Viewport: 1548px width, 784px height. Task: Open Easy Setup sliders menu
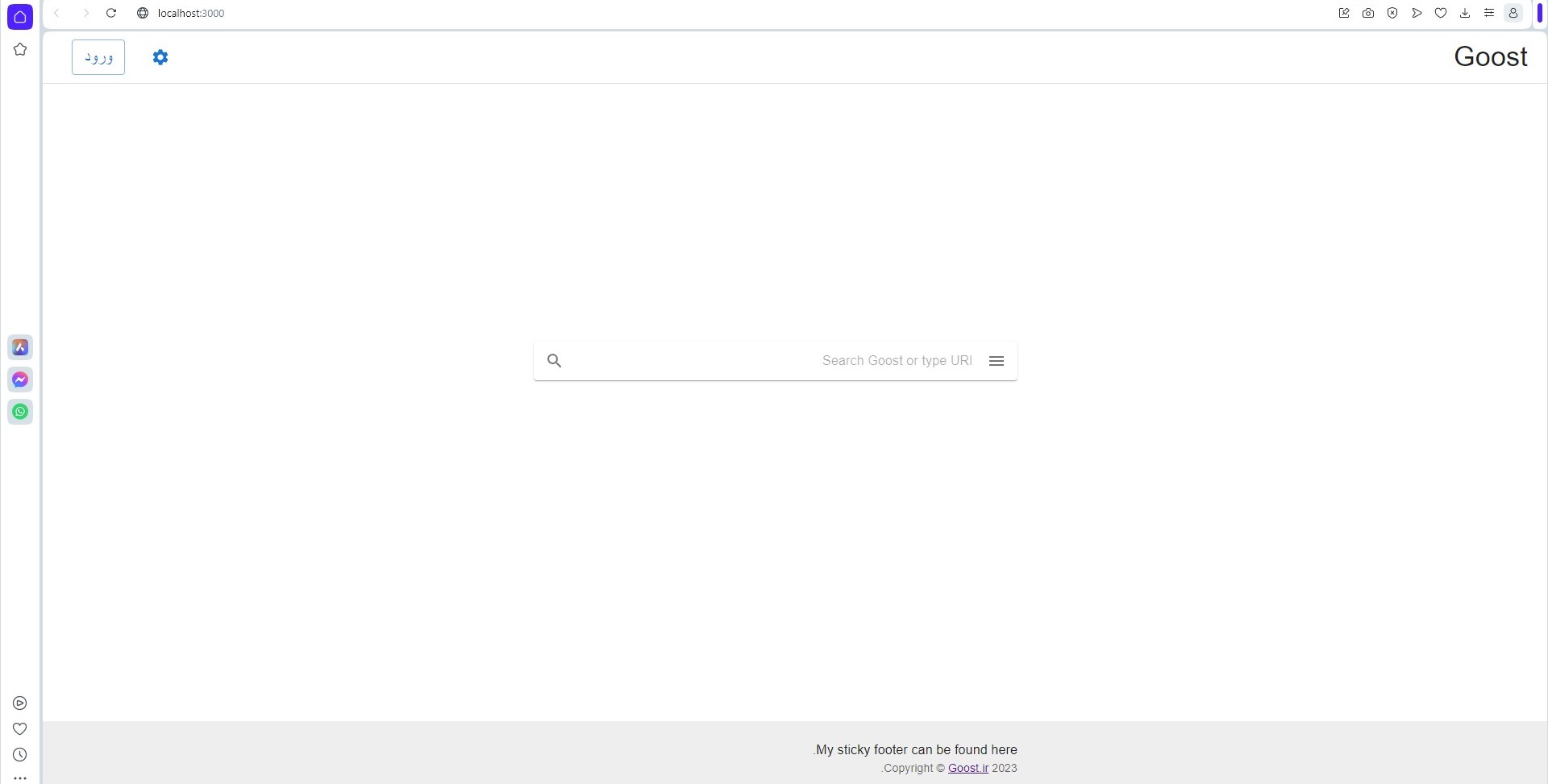coord(1489,13)
